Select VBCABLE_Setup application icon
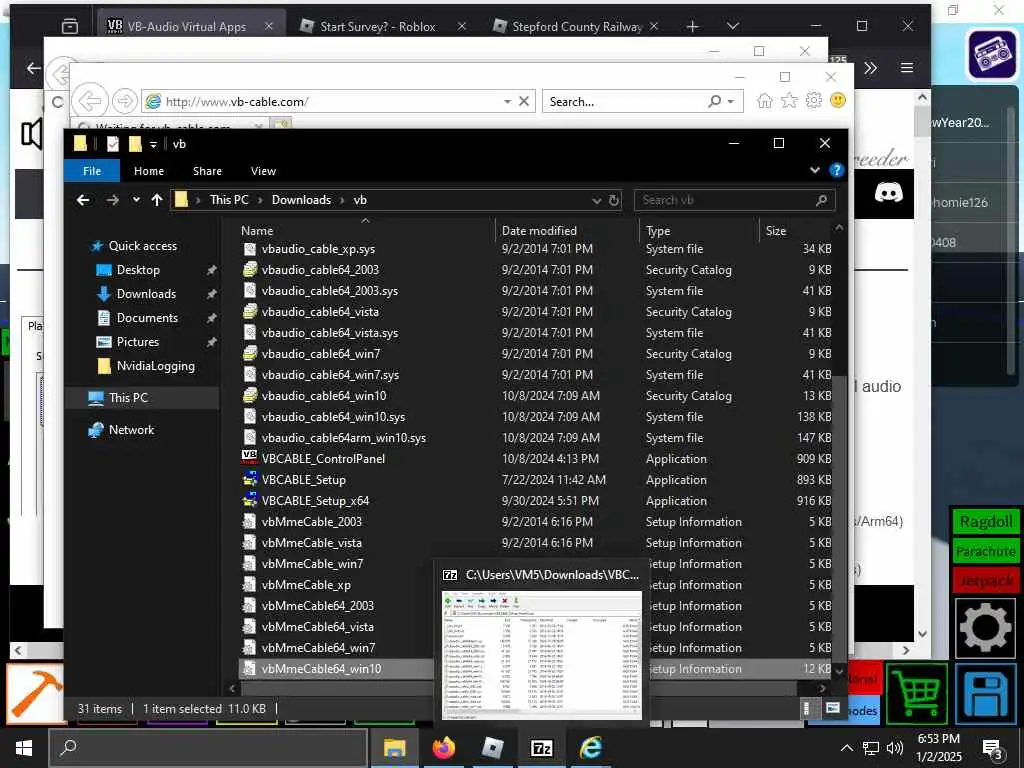The width and height of the screenshot is (1024, 768). [249, 479]
